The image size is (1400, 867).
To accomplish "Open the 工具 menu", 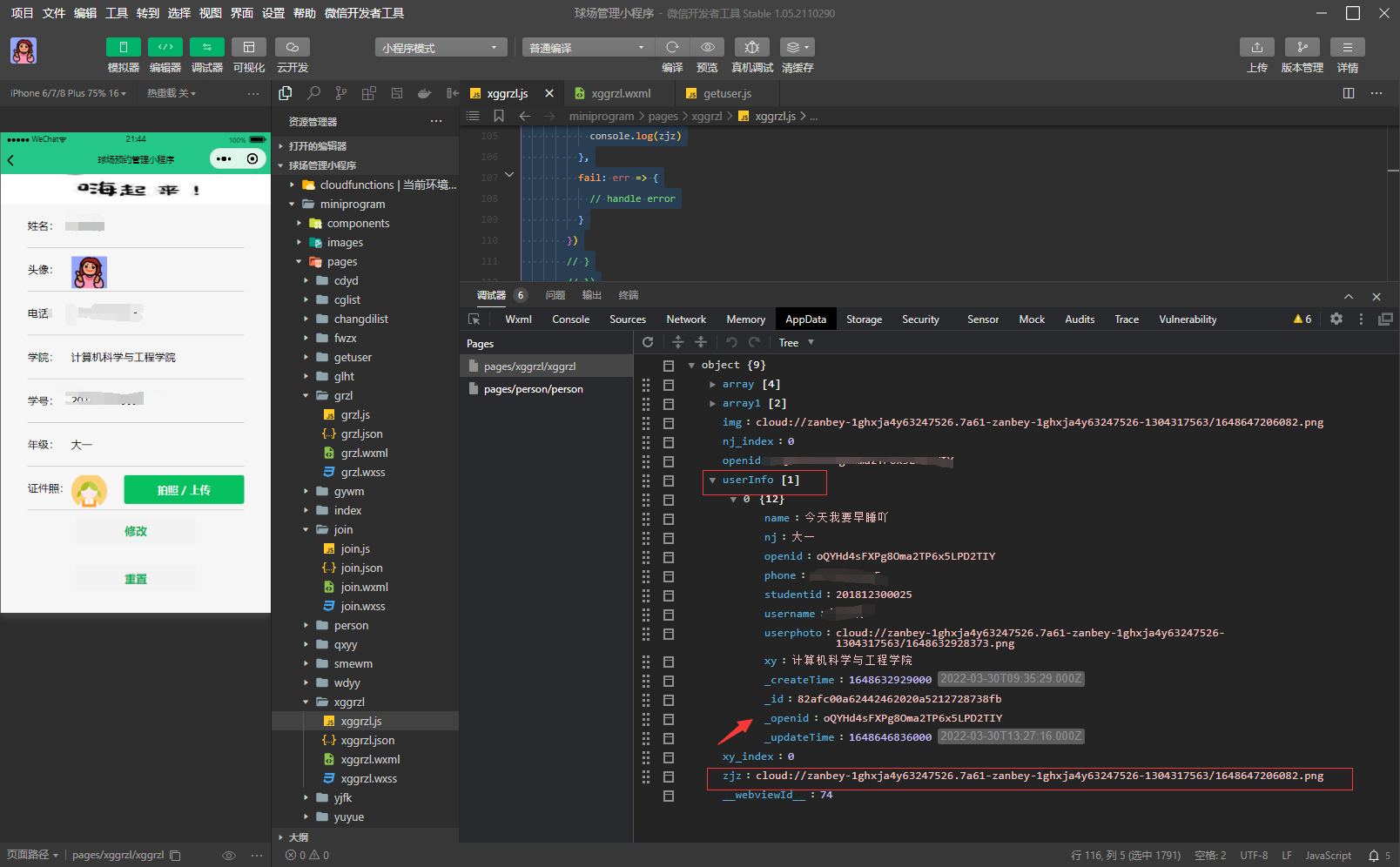I will [117, 13].
